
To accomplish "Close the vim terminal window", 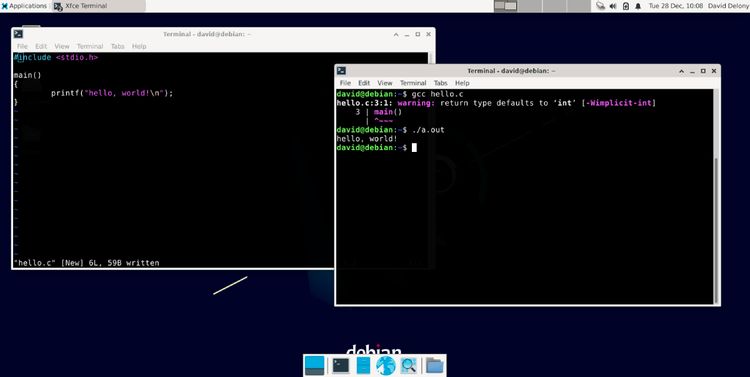I will tap(428, 34).
